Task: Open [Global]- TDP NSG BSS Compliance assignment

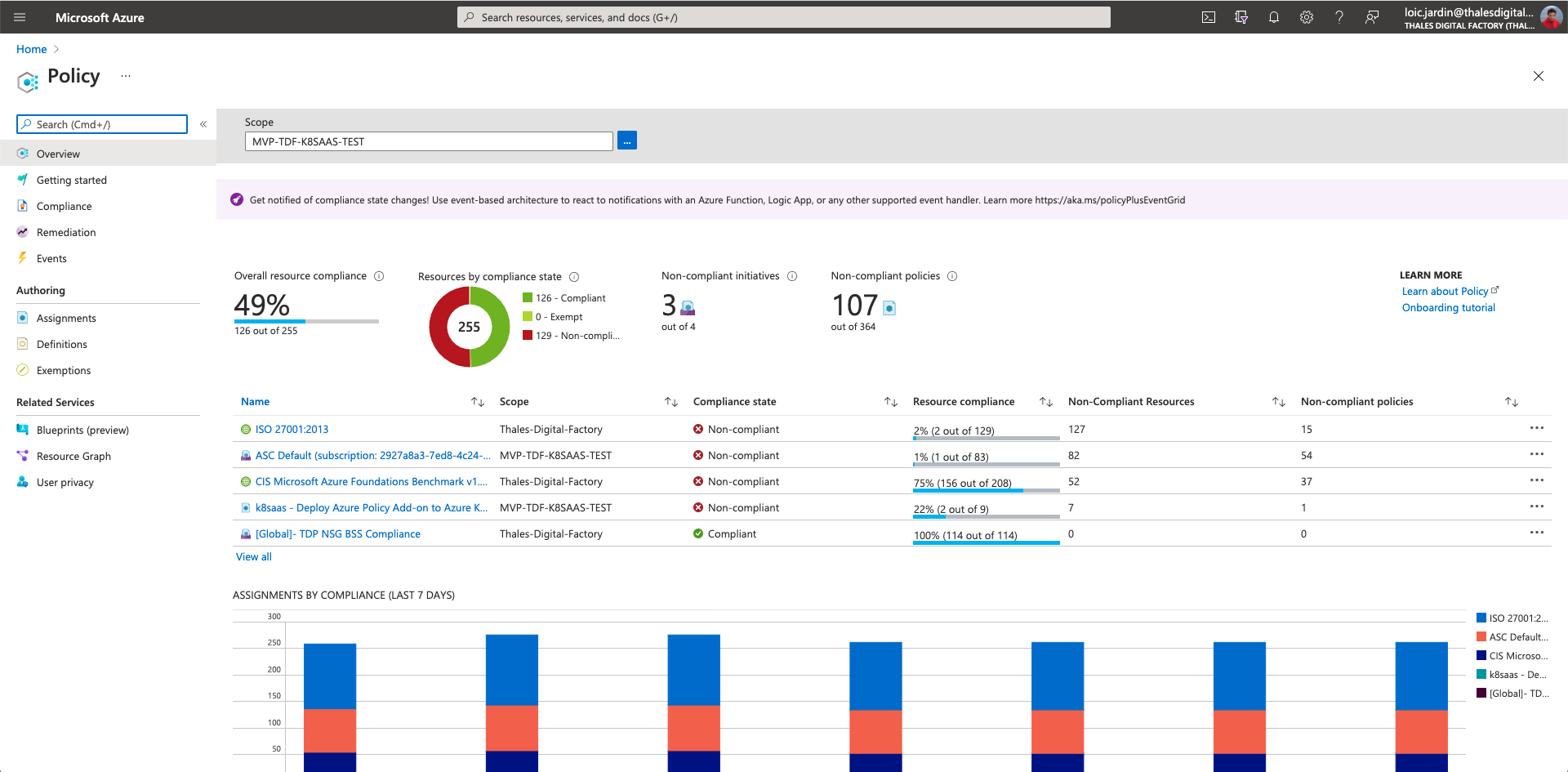Action: click(338, 534)
